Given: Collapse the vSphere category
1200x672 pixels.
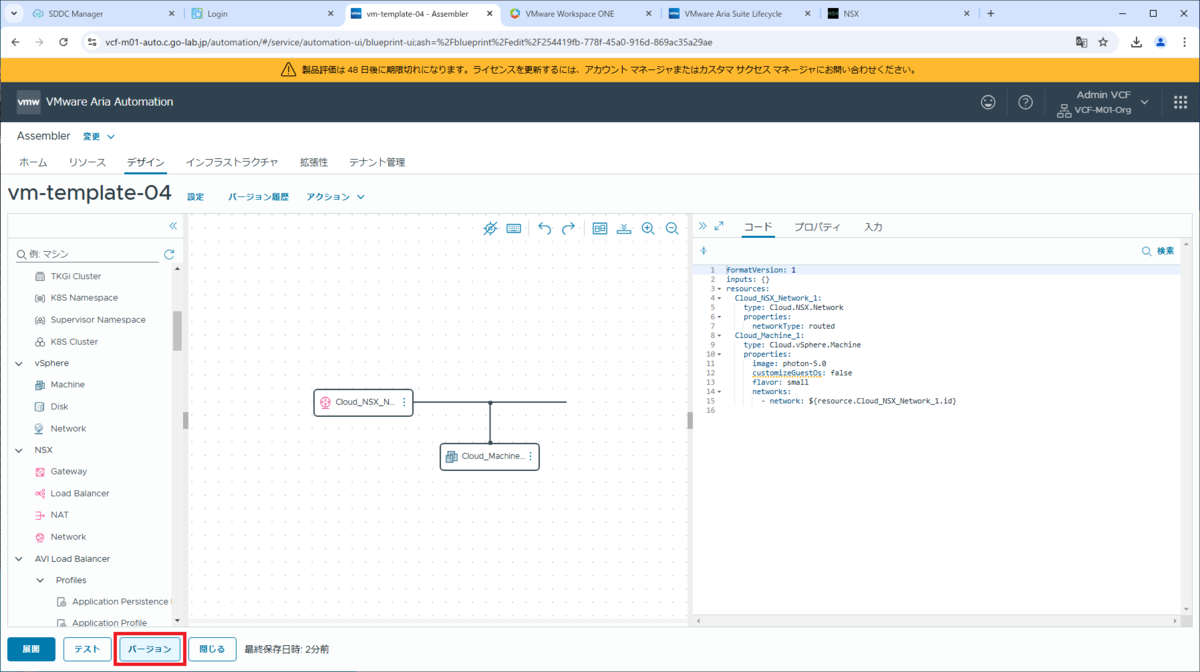Looking at the screenshot, I should pos(19,363).
